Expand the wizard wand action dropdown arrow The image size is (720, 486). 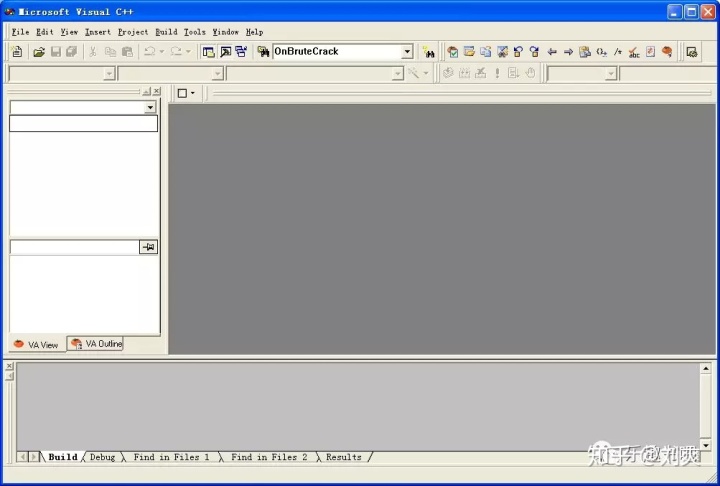[x=426, y=73]
